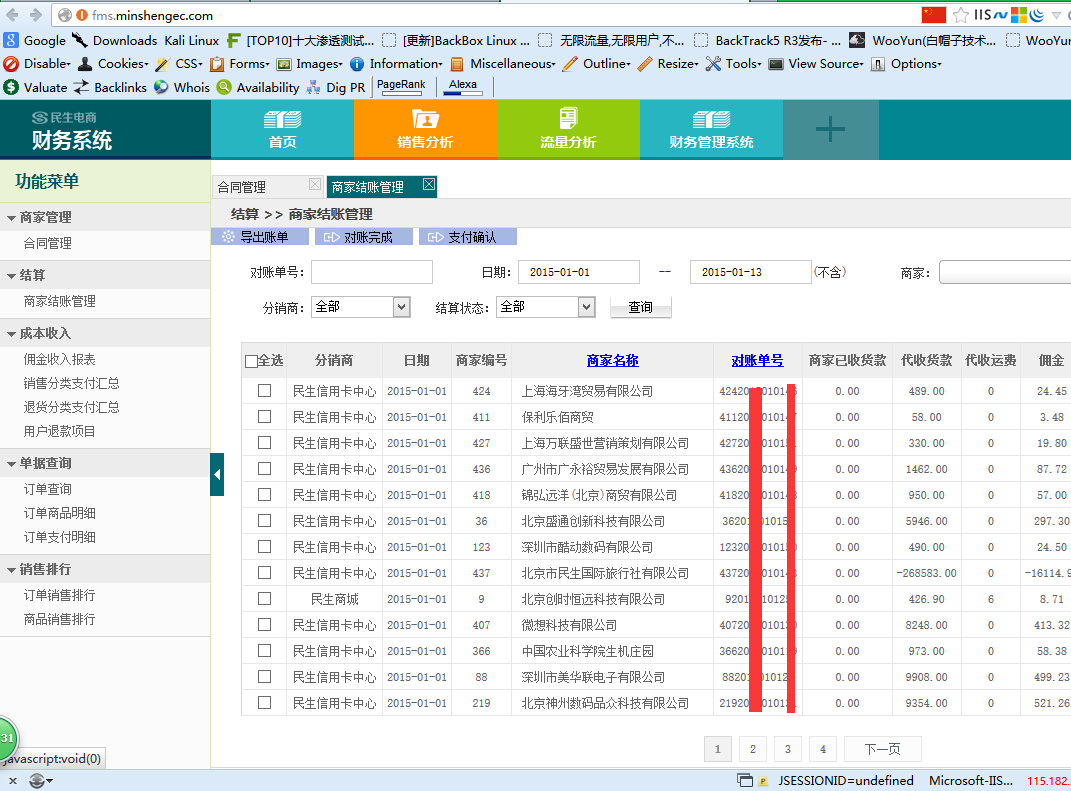
Task: Click the 查询 search button
Action: 640,307
